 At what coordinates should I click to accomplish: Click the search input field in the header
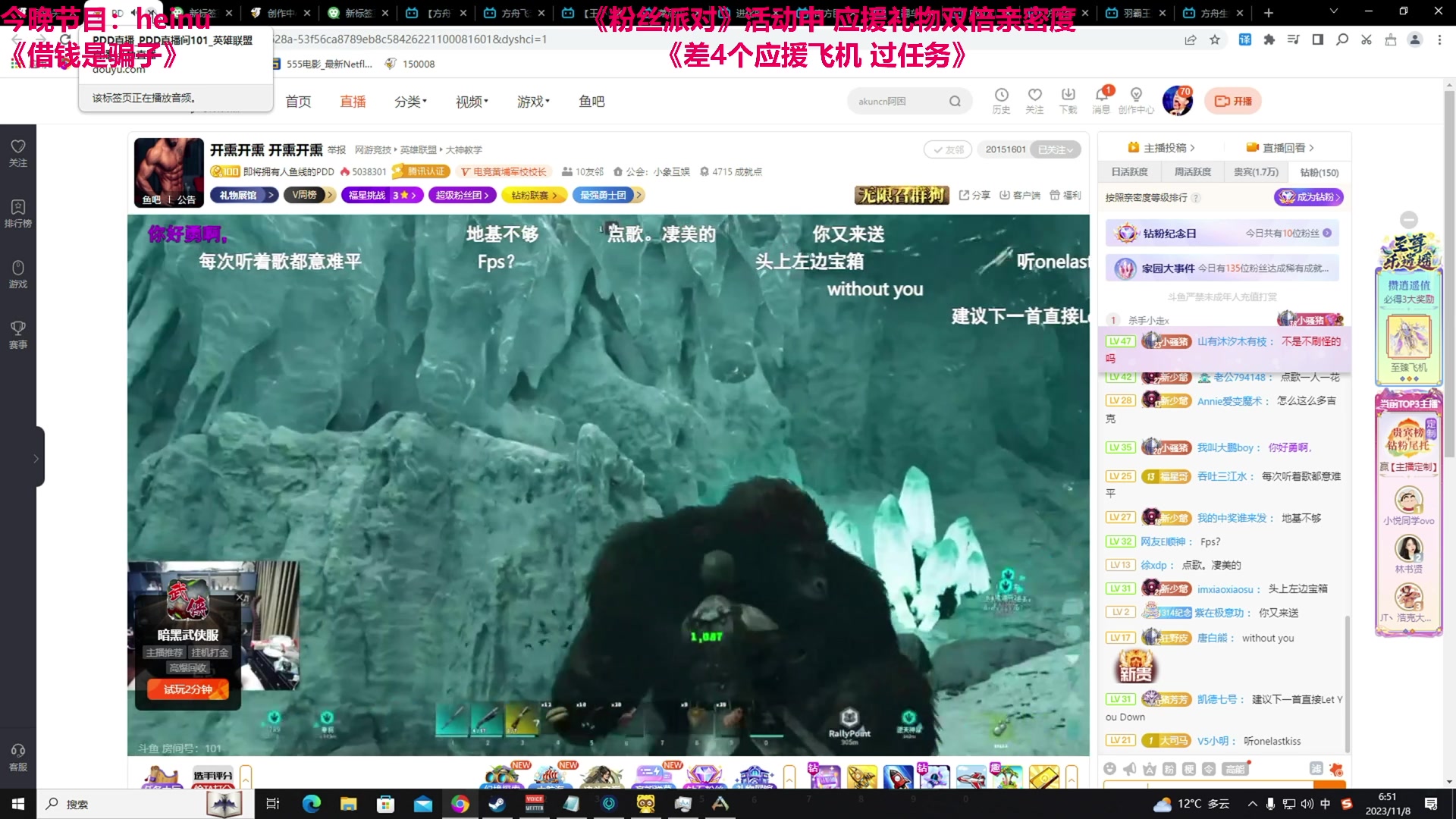click(x=895, y=100)
